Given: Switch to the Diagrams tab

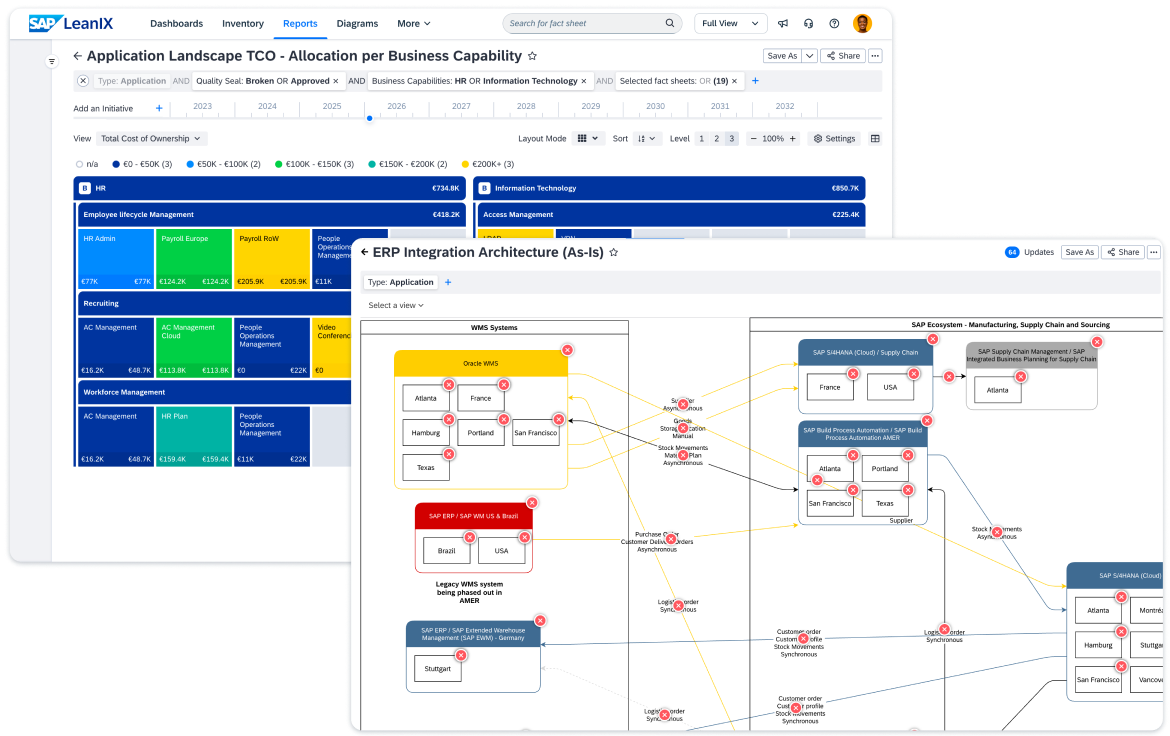Looking at the screenshot, I should point(357,23).
